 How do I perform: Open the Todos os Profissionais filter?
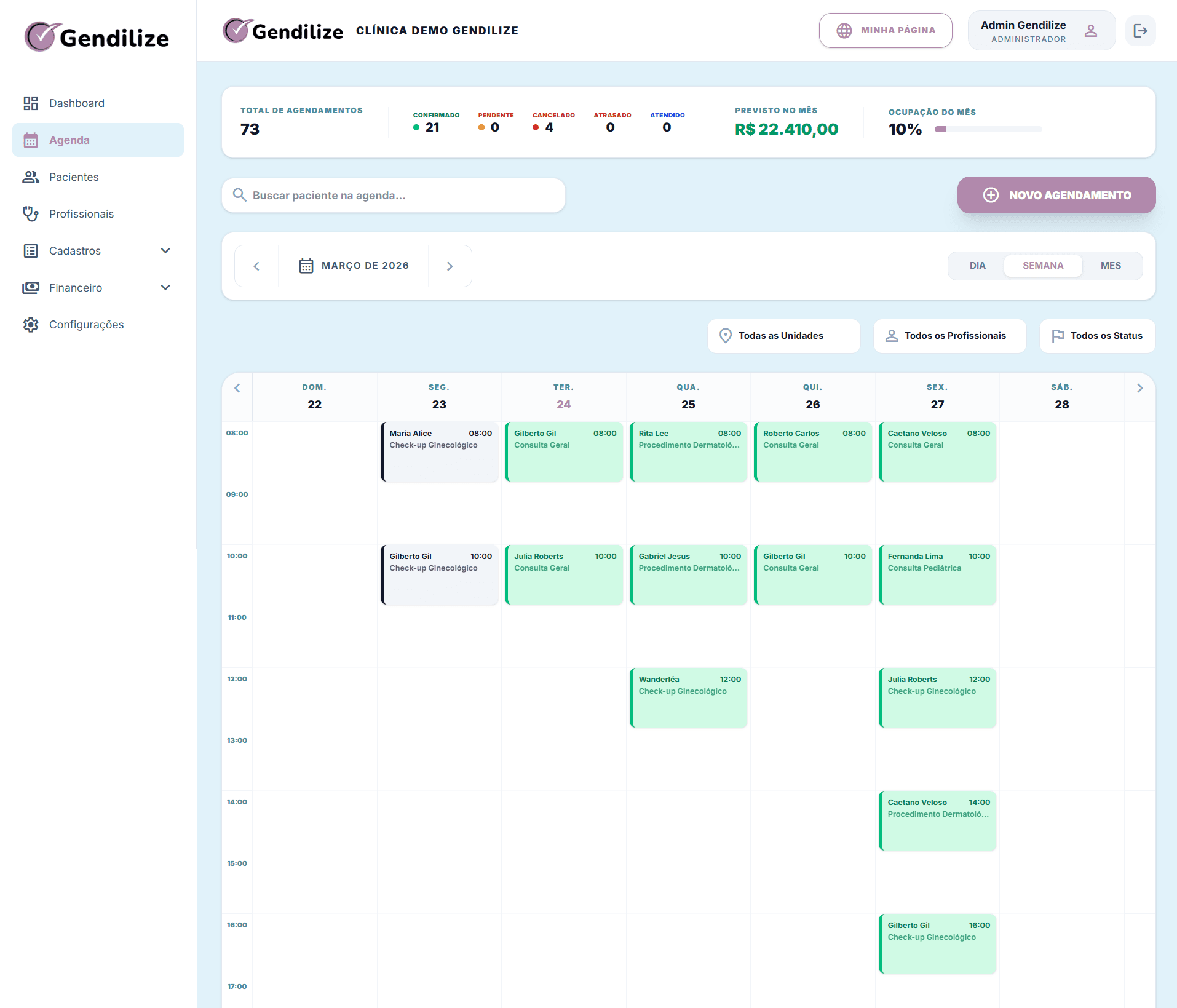949,336
